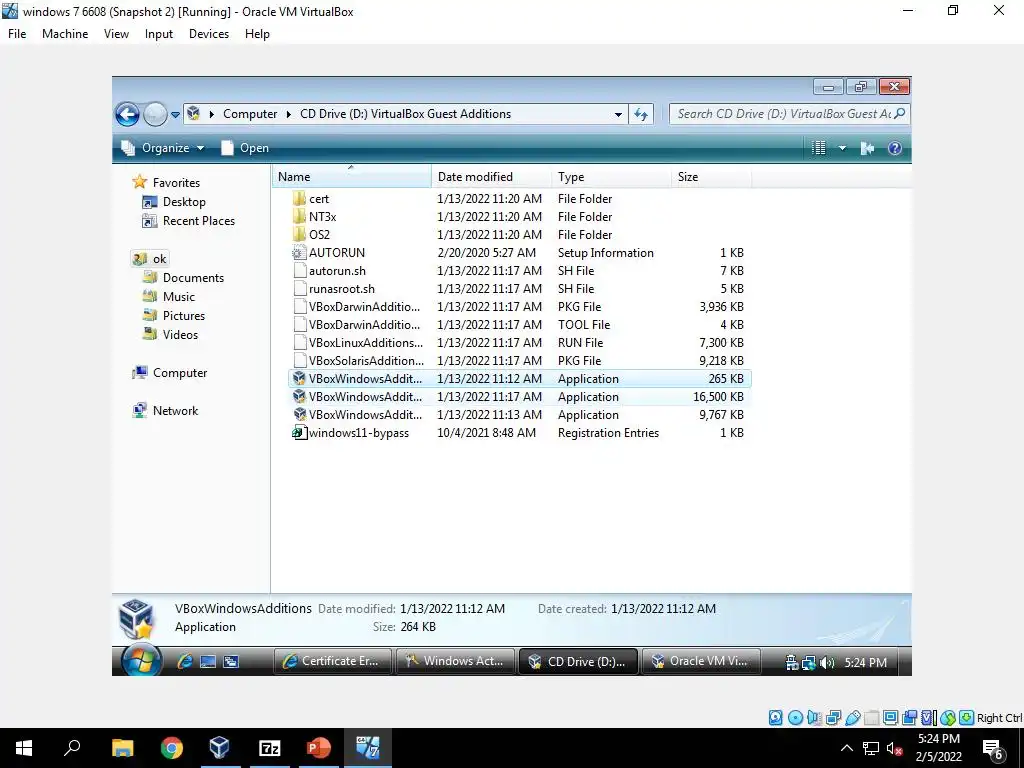This screenshot has width=1024, height=768.
Task: Select the autorun.sh file
Action: click(x=519, y=270)
